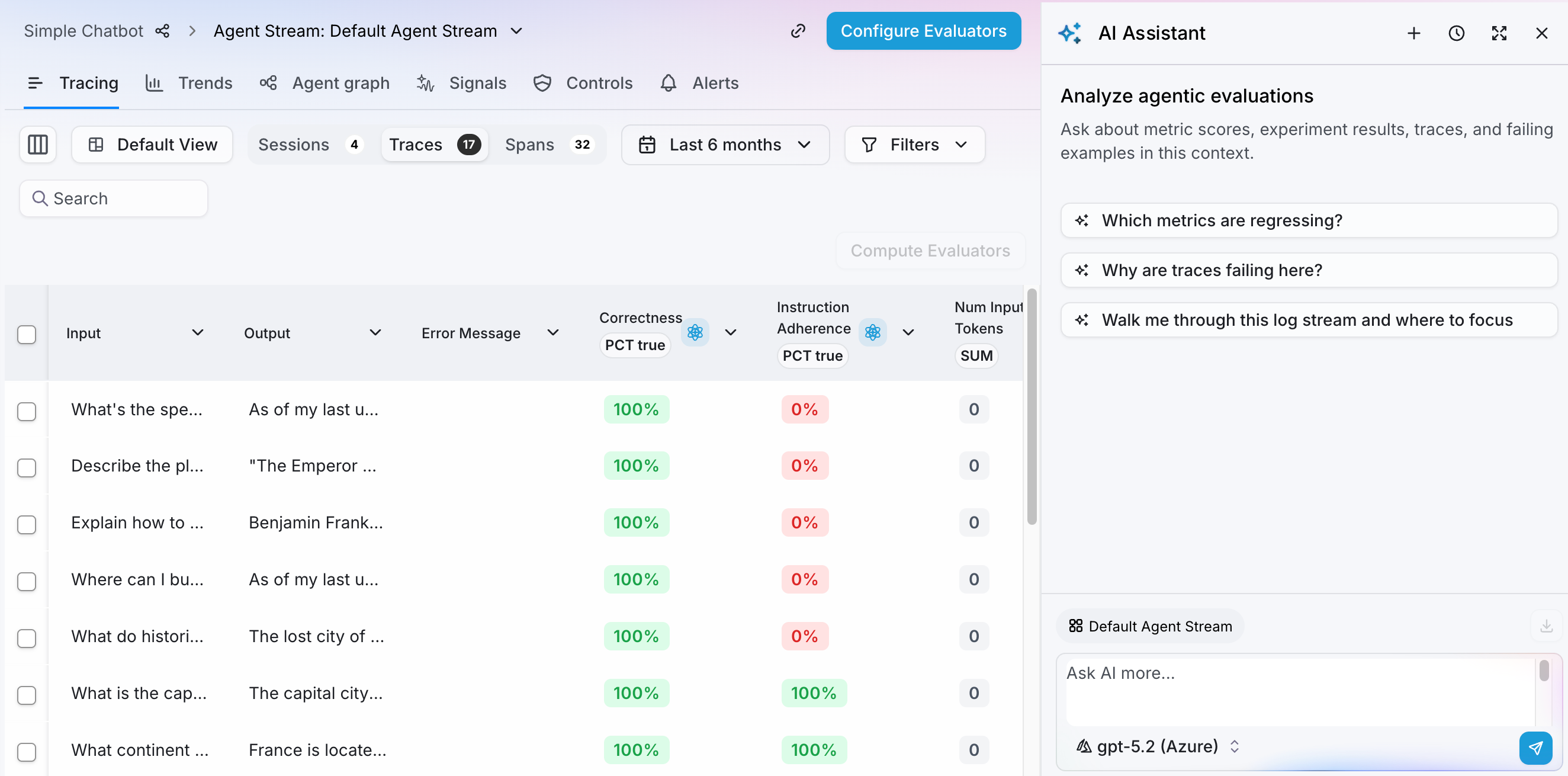
Task: Click the Controls shield icon
Action: pyautogui.click(x=542, y=83)
